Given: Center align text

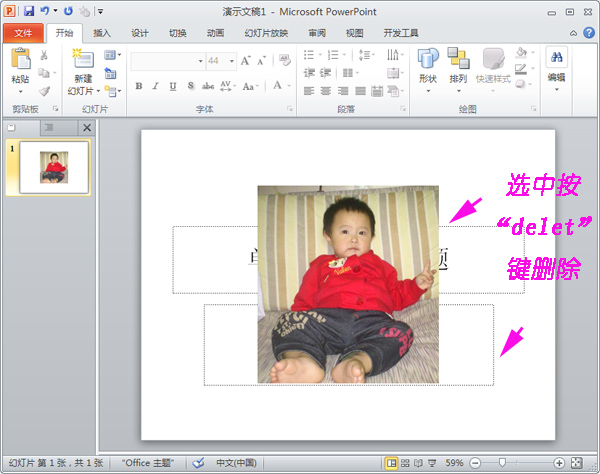Looking at the screenshot, I should point(326,91).
